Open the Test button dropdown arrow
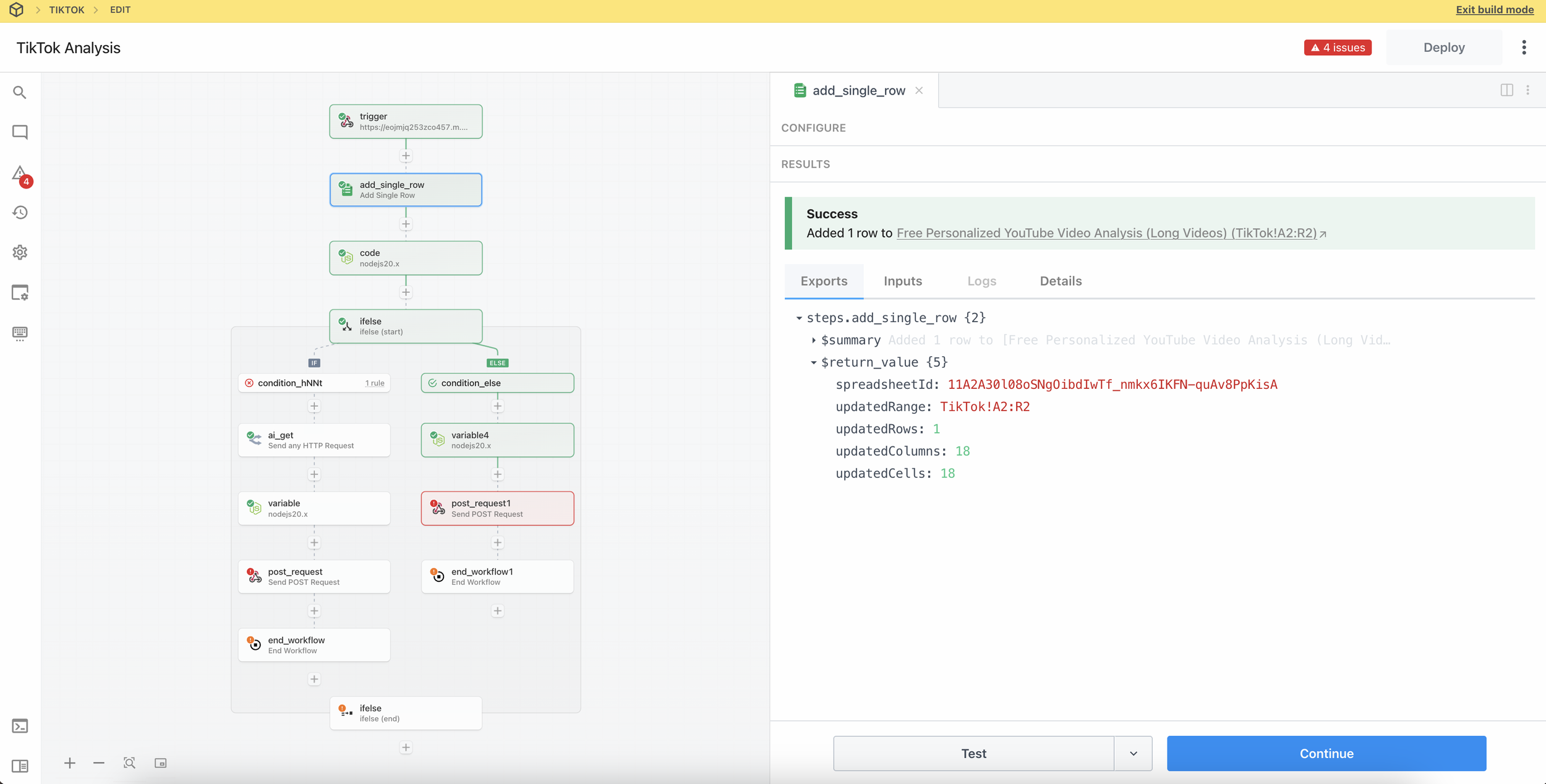Image resolution: width=1546 pixels, height=784 pixels. pos(1133,754)
